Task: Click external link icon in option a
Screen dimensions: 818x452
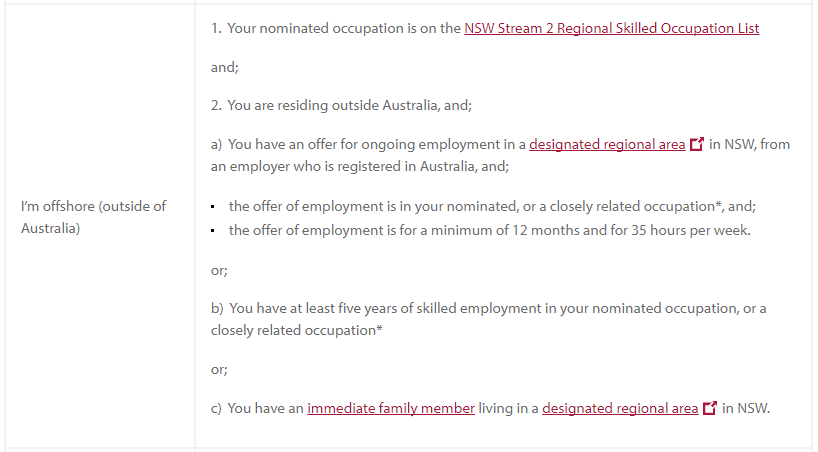Action: [697, 145]
